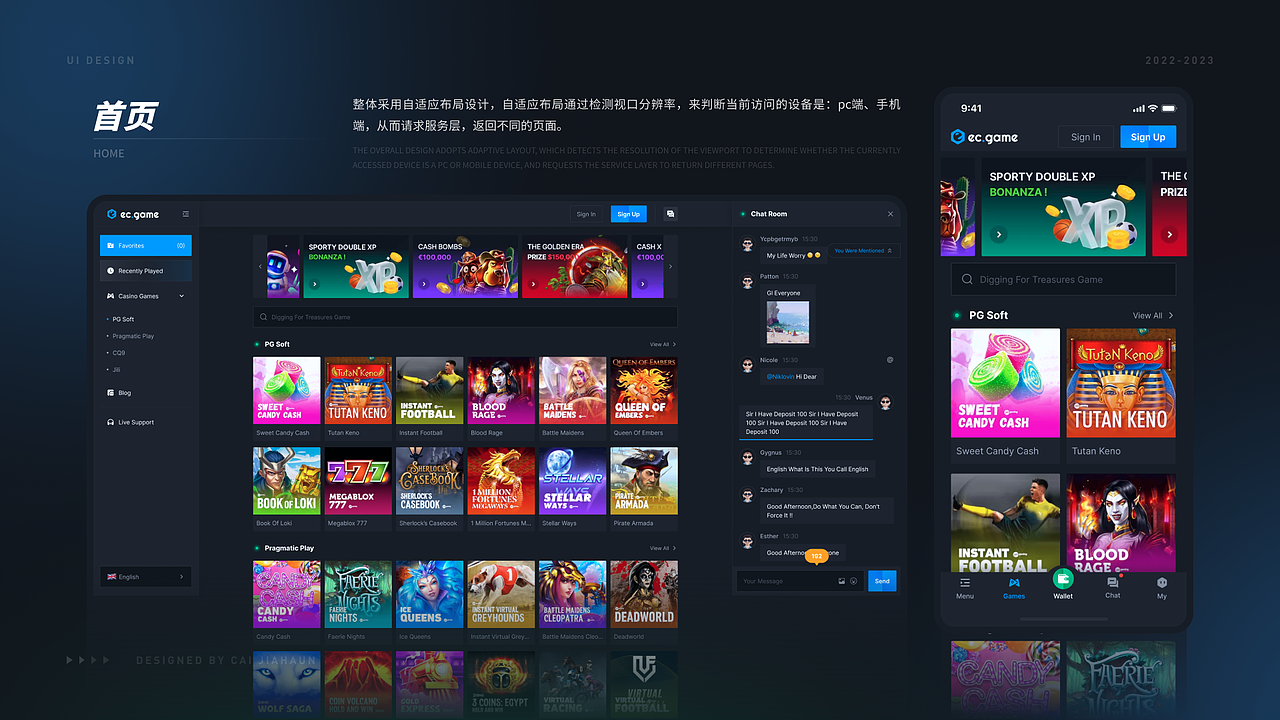This screenshot has height=720, width=1280.
Task: Select Favorites in the sidebar menu
Action: [x=145, y=245]
